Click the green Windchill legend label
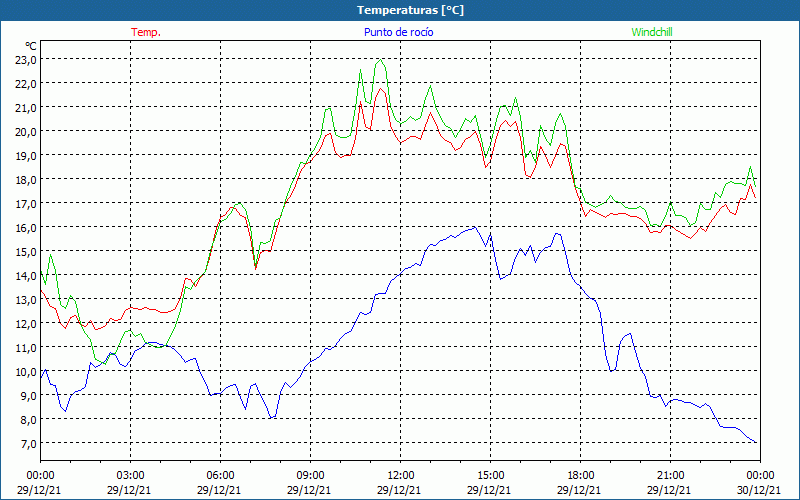Image resolution: width=800 pixels, height=500 pixels. 652,32
